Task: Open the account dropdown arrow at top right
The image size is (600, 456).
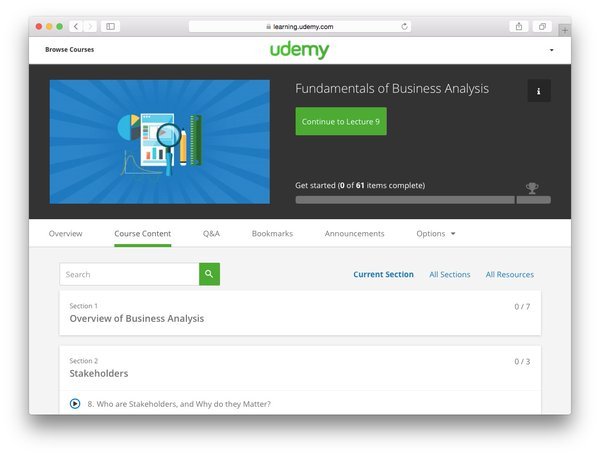Action: [x=551, y=50]
